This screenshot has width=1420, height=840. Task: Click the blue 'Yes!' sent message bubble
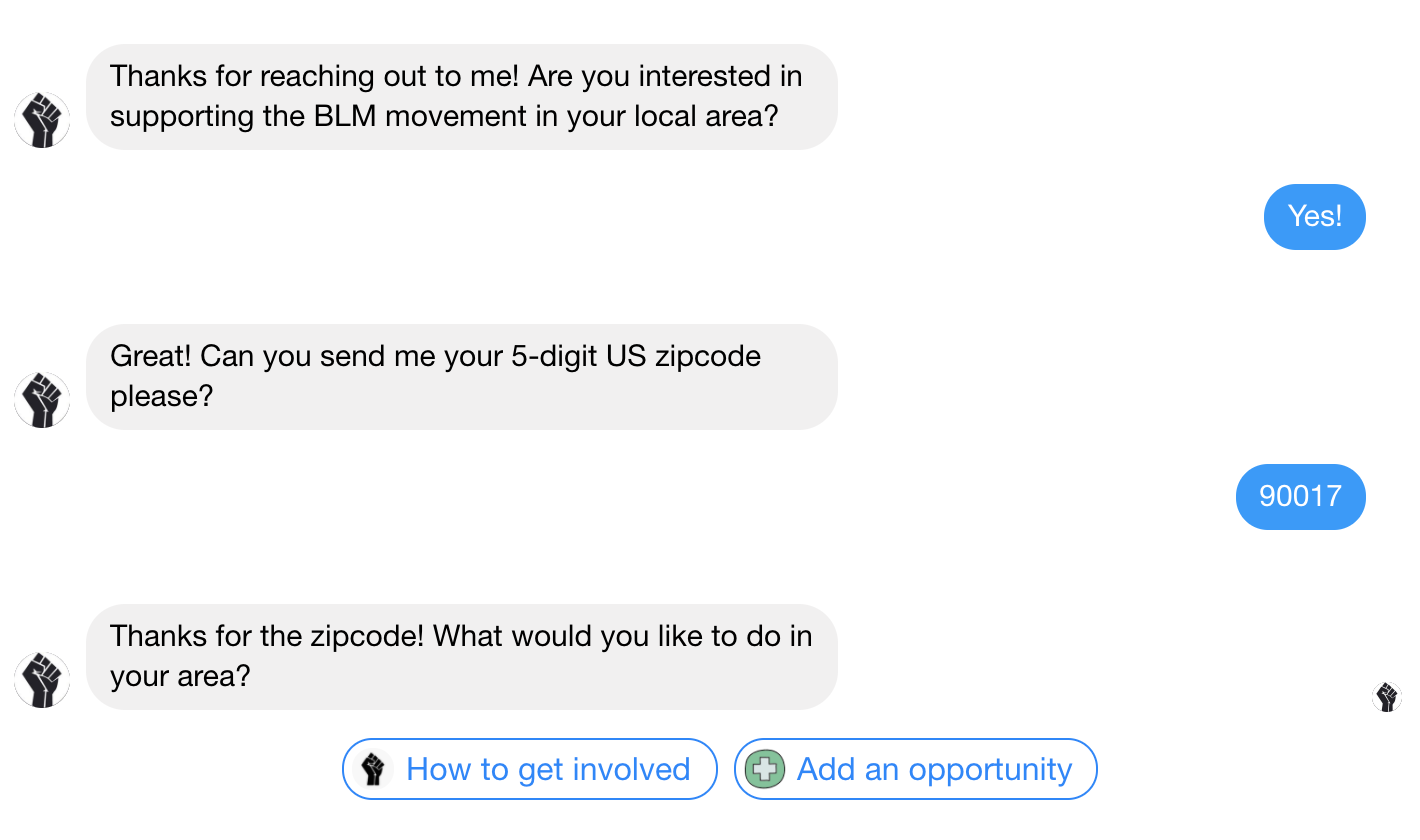click(1315, 216)
